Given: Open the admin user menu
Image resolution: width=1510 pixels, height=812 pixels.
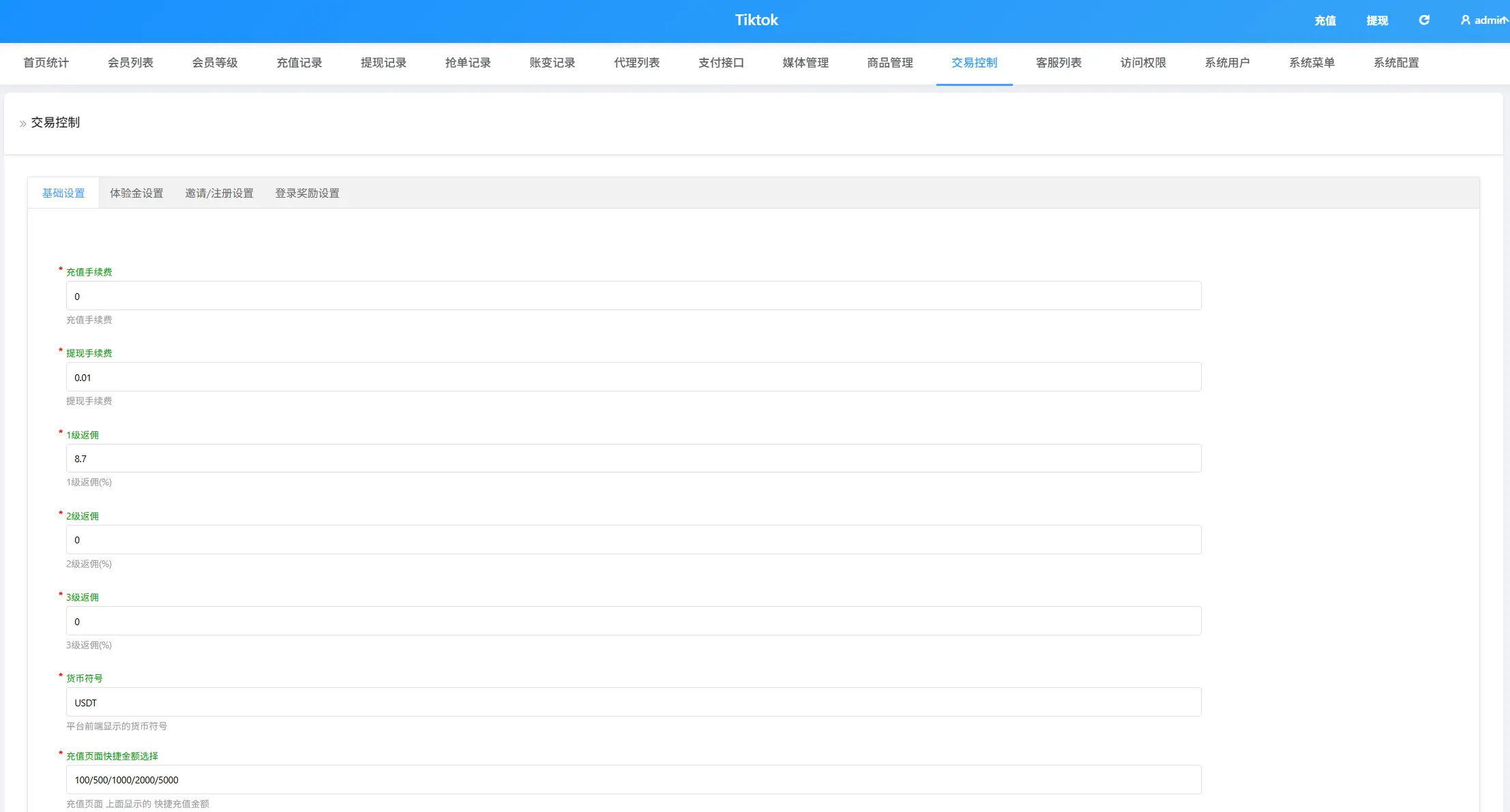Looking at the screenshot, I should (1484, 20).
